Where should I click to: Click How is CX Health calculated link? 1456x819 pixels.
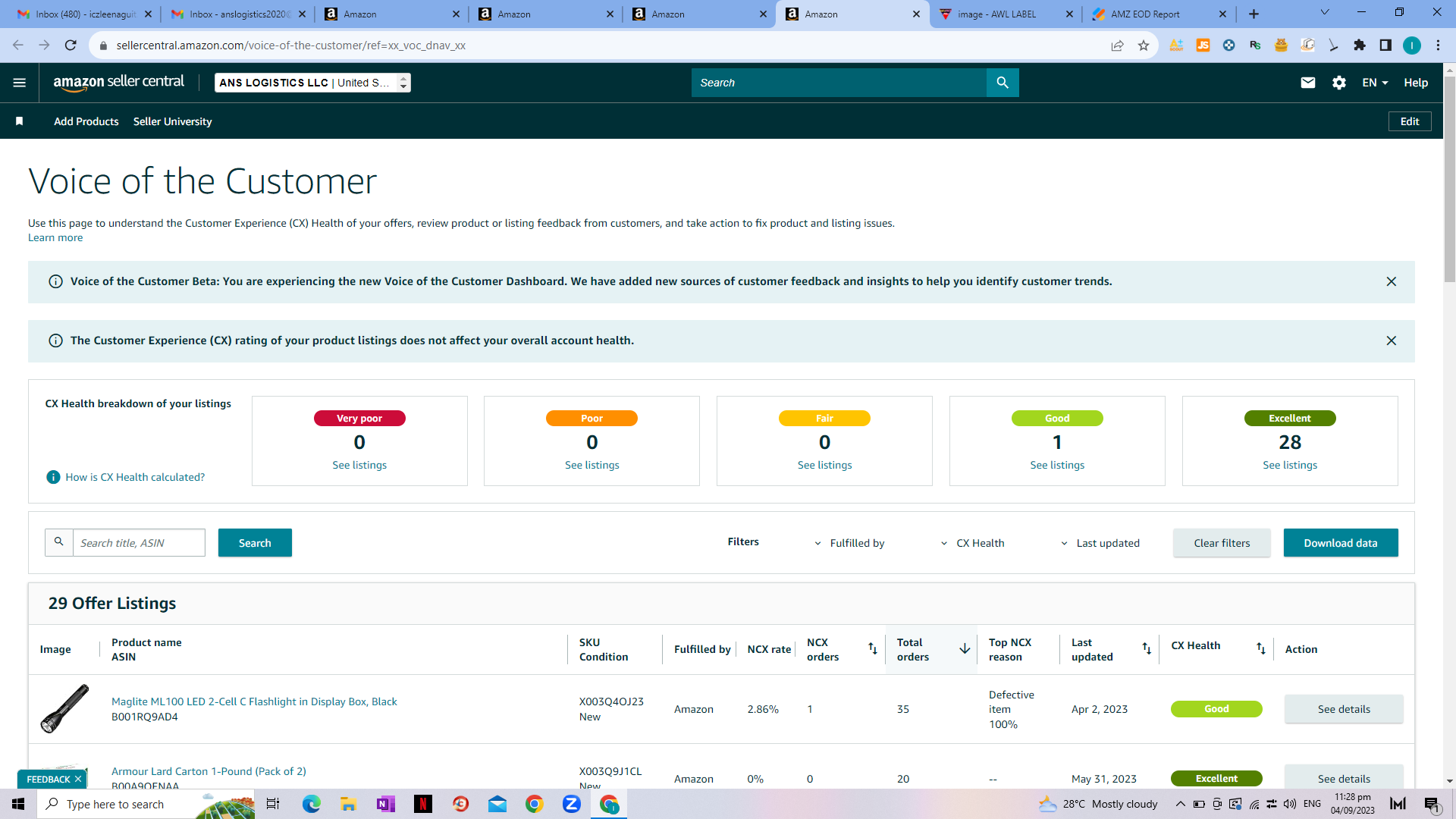point(135,477)
